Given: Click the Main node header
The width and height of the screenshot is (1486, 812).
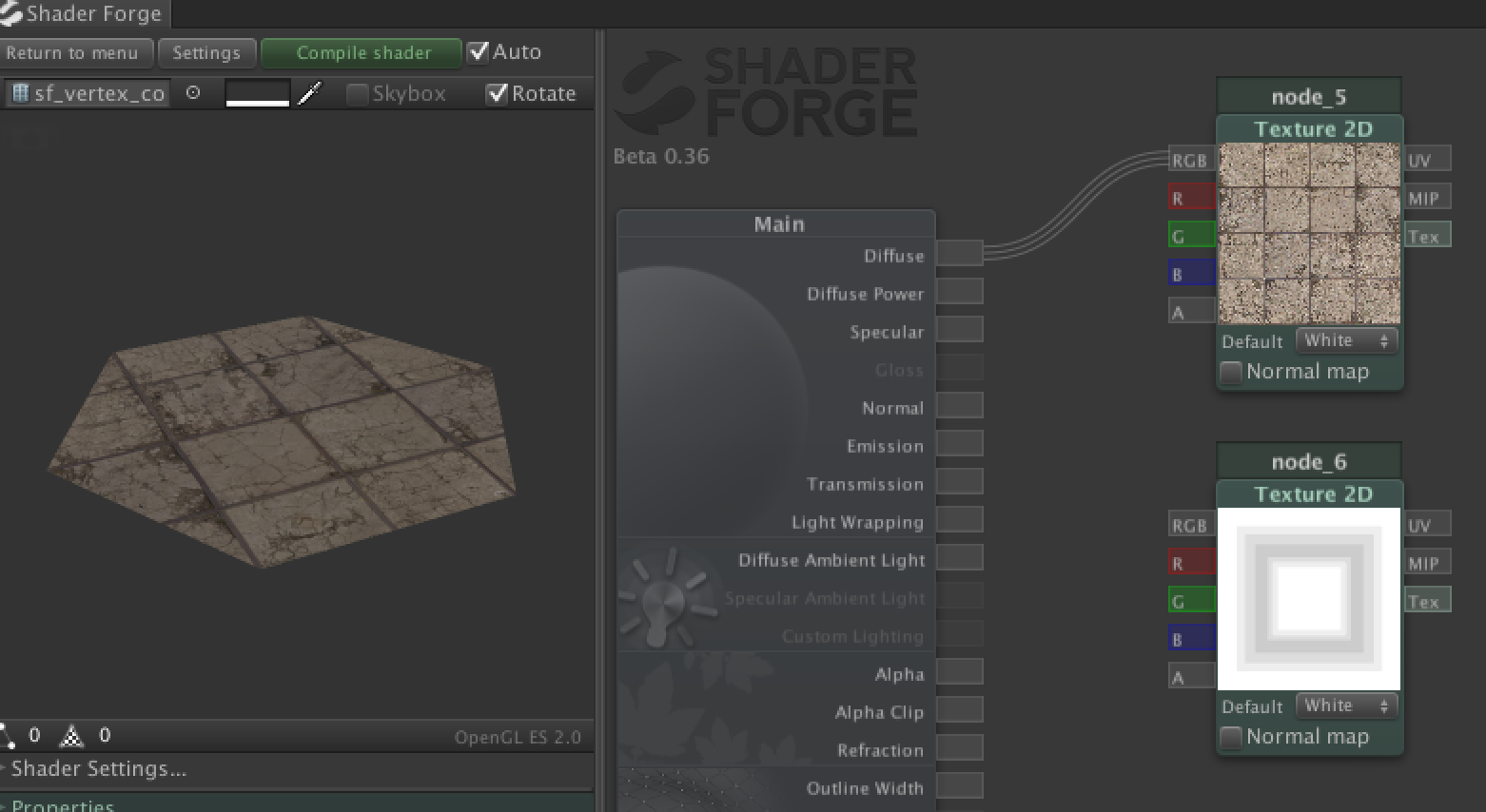Looking at the screenshot, I should (x=776, y=223).
